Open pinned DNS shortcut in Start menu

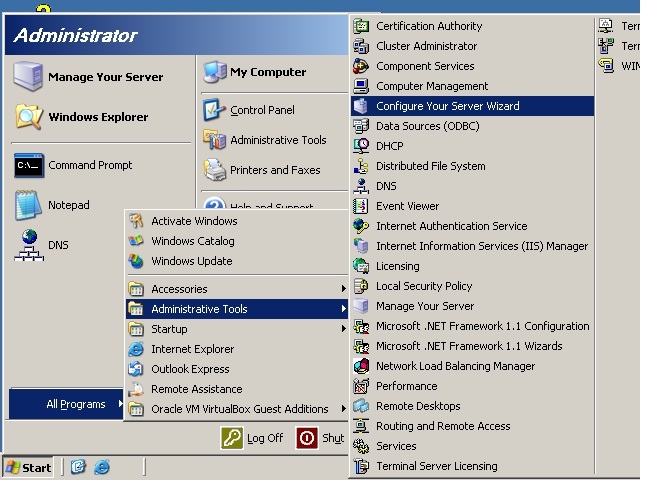[x=41, y=245]
